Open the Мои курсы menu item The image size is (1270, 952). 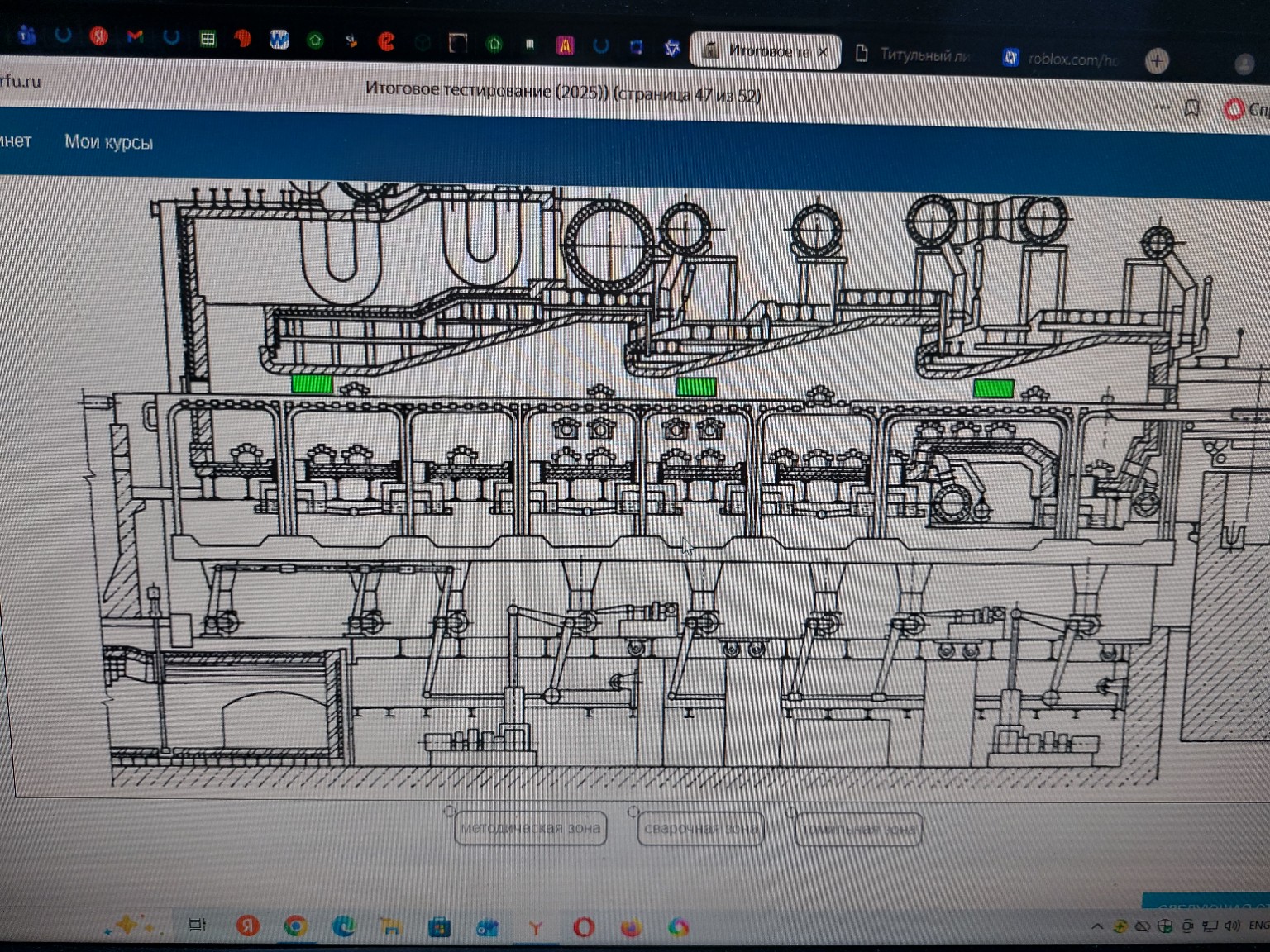(x=108, y=142)
